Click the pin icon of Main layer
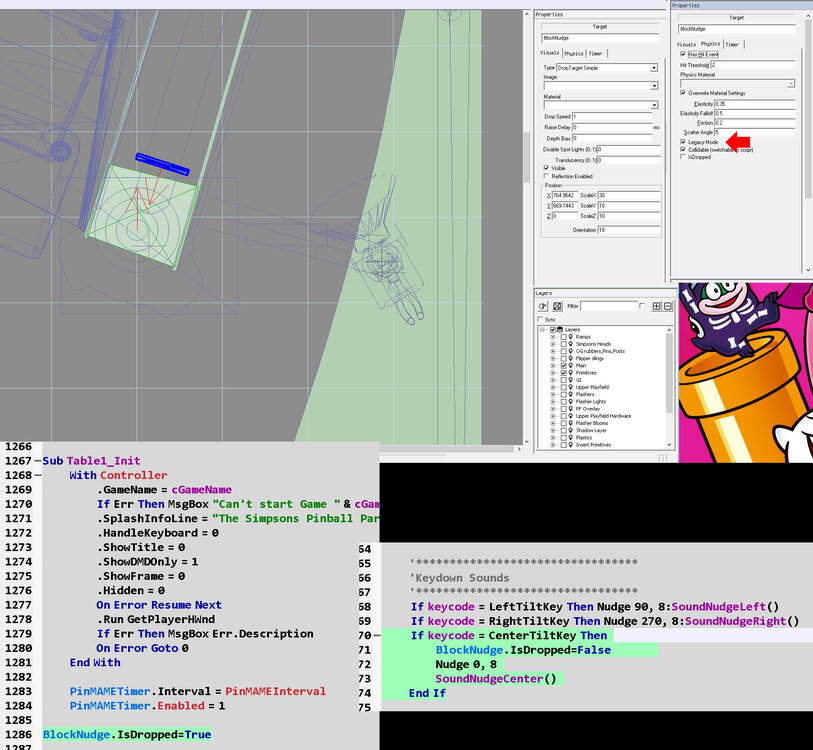The height and width of the screenshot is (750, 813). (x=570, y=366)
